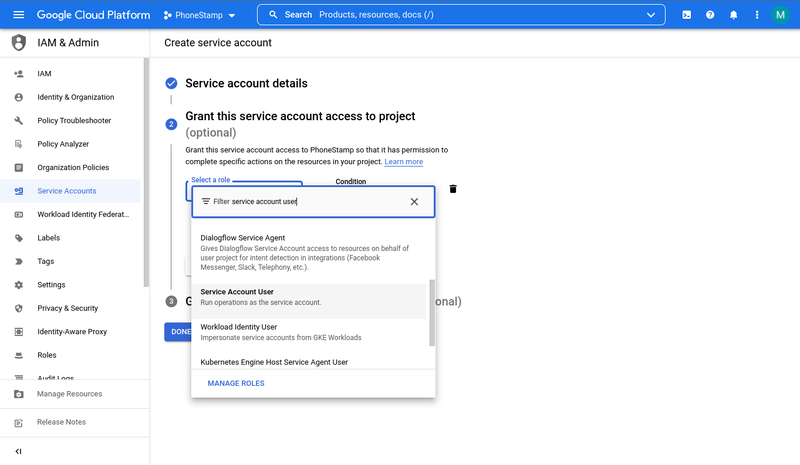Click the Manage Resources folder icon

tap(19, 394)
